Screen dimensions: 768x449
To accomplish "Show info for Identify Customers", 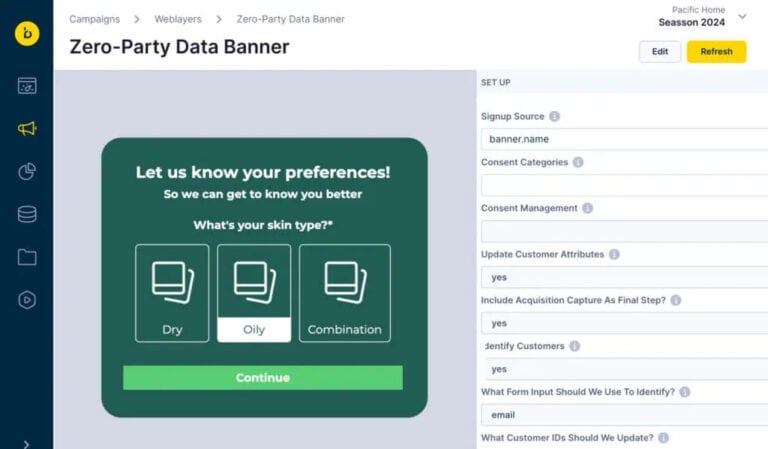I will [x=575, y=346].
